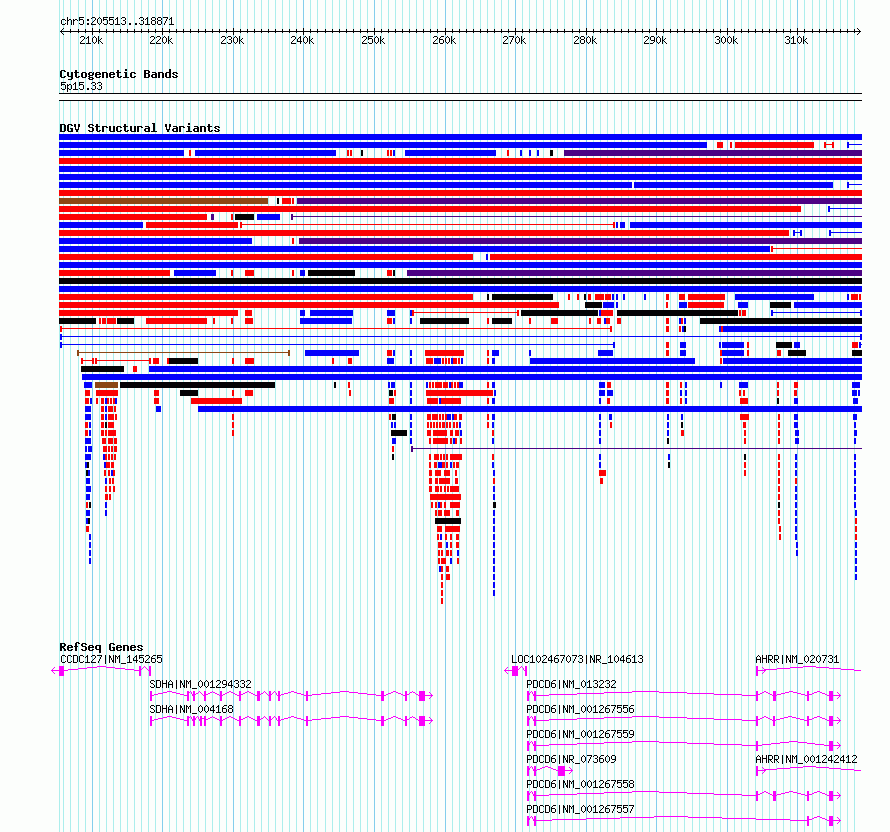This screenshot has width=890, height=832.
Task: Click the PDCD6|NR_073609 label
Action: click(571, 759)
